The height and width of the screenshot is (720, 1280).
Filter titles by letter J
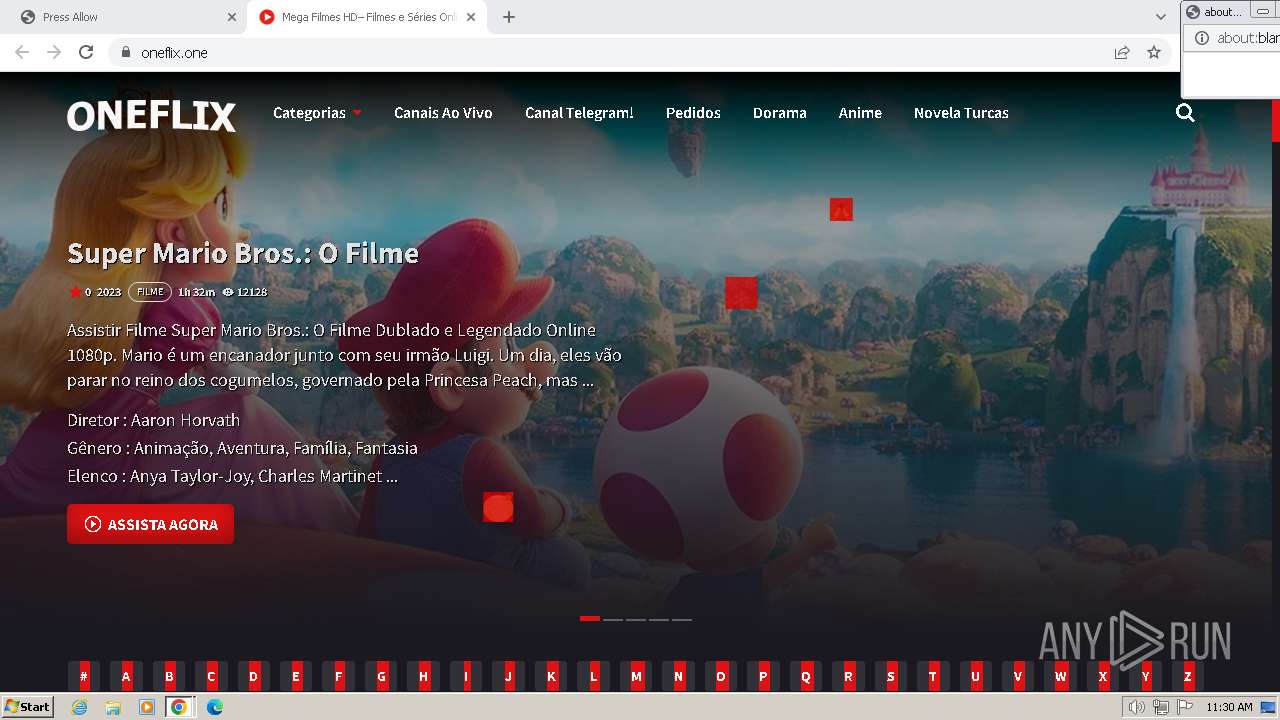coord(509,676)
